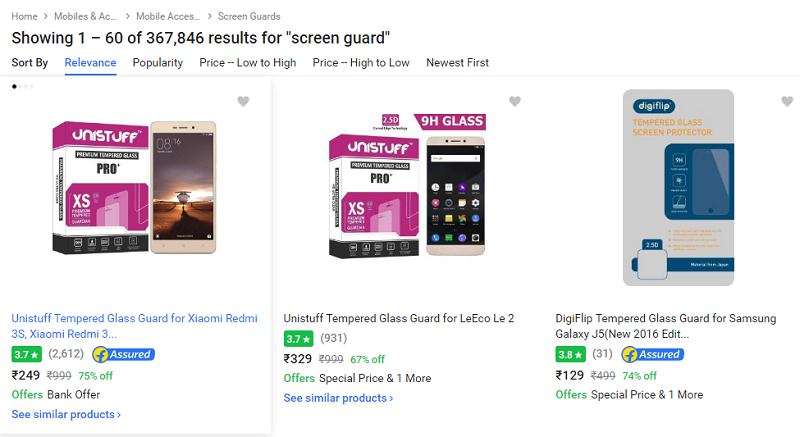The height and width of the screenshot is (437, 800).
Task: Click 3.7 rating badge for LeEco guard
Action: (x=299, y=339)
